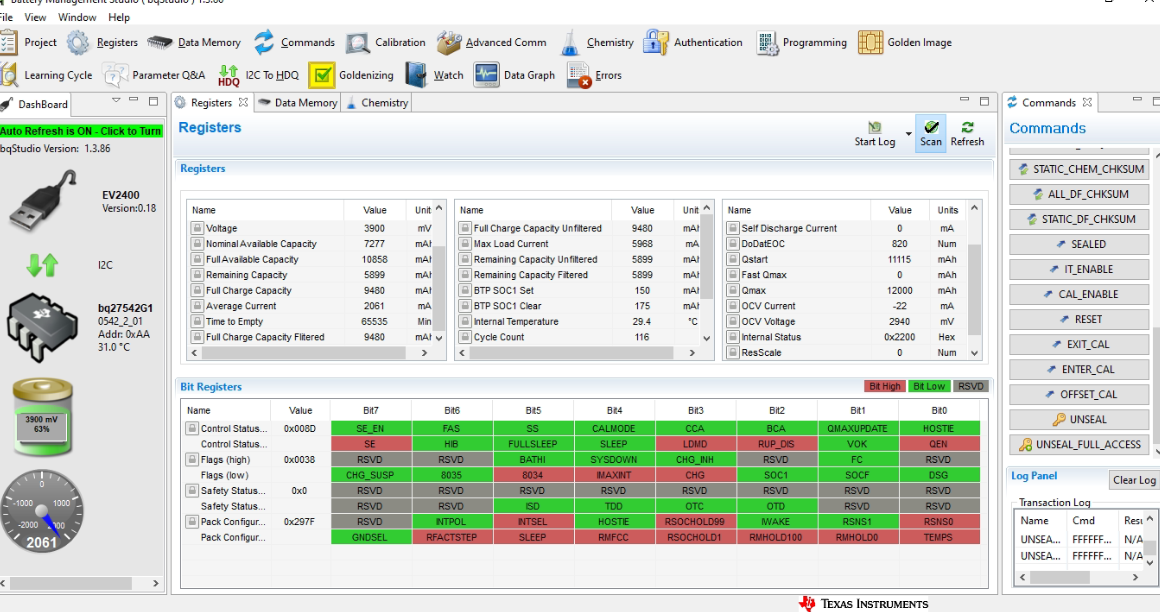Open the Help menu
This screenshot has width=1160, height=612.
pyautogui.click(x=119, y=17)
